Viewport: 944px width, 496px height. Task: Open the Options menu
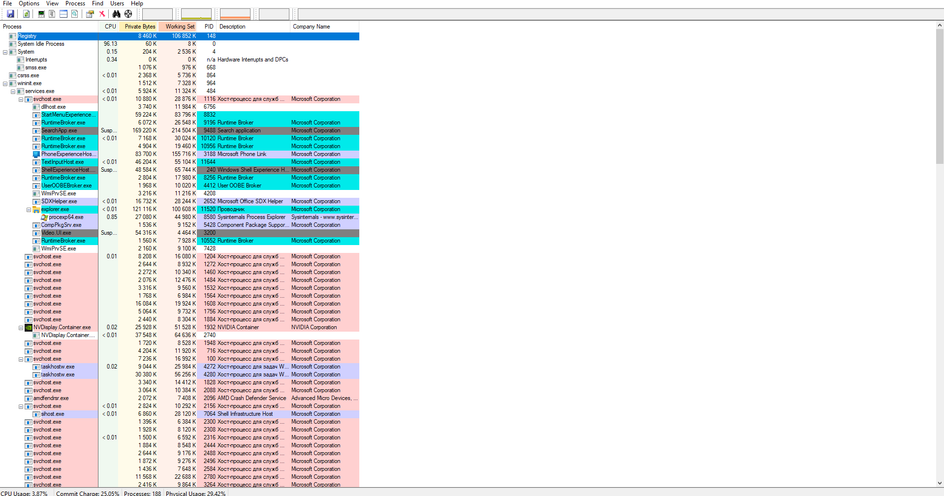click(28, 4)
